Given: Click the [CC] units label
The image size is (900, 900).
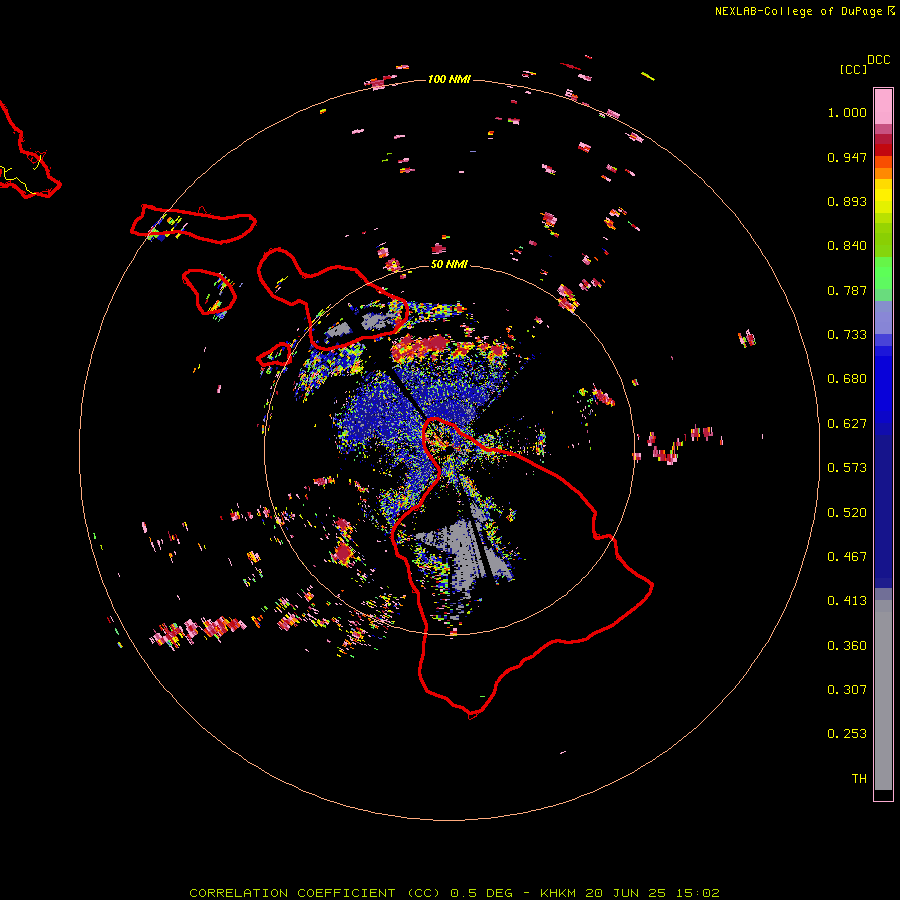Looking at the screenshot, I should [x=853, y=69].
